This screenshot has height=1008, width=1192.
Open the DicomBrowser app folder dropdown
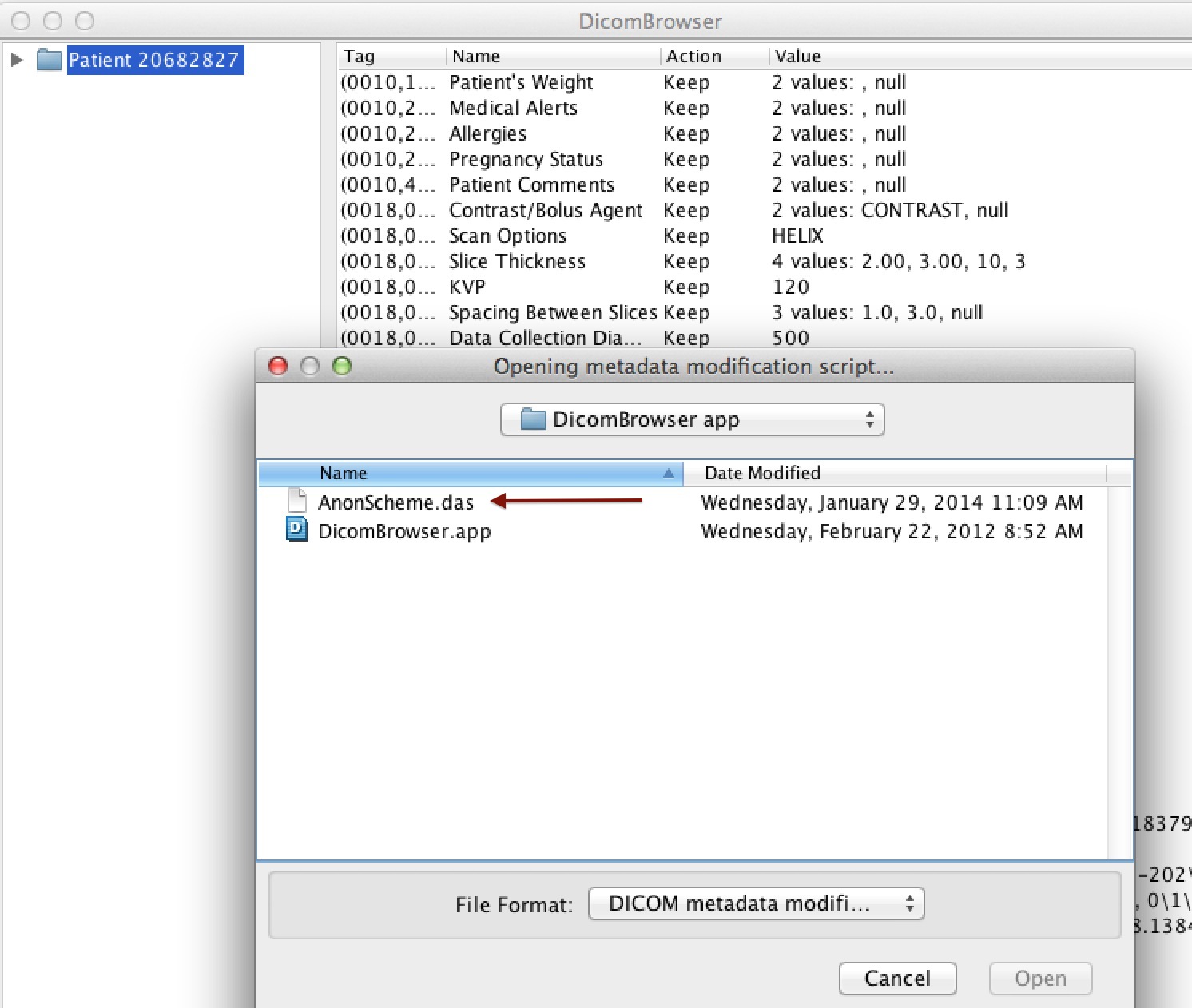point(692,419)
